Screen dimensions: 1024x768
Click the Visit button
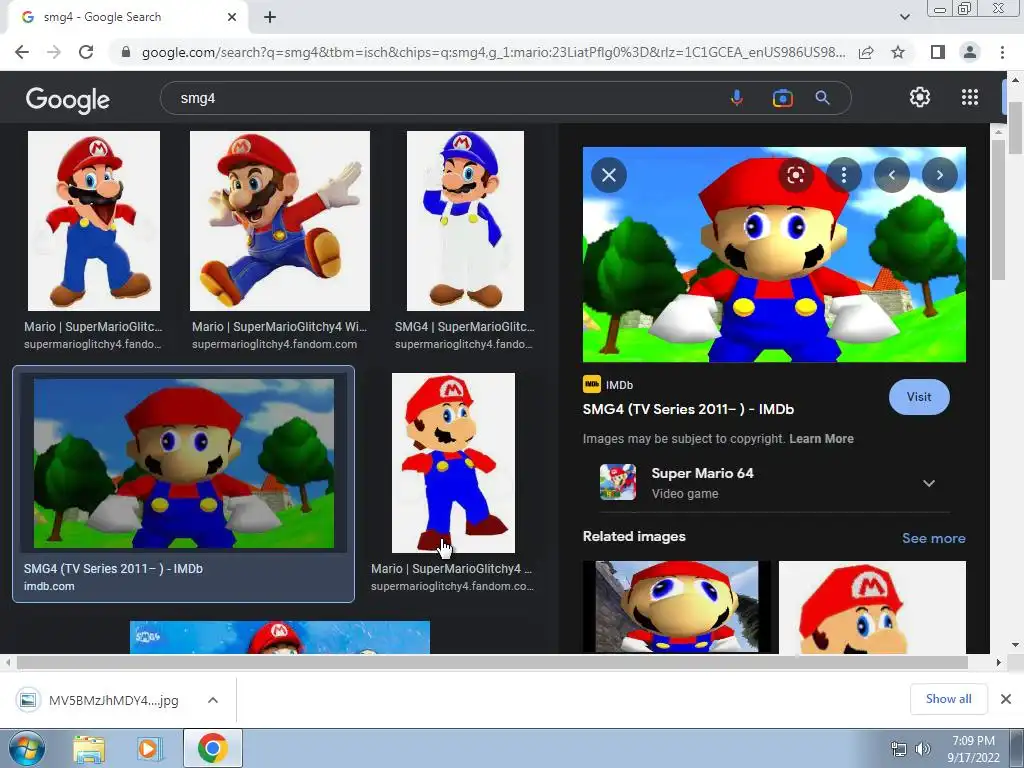tap(919, 396)
